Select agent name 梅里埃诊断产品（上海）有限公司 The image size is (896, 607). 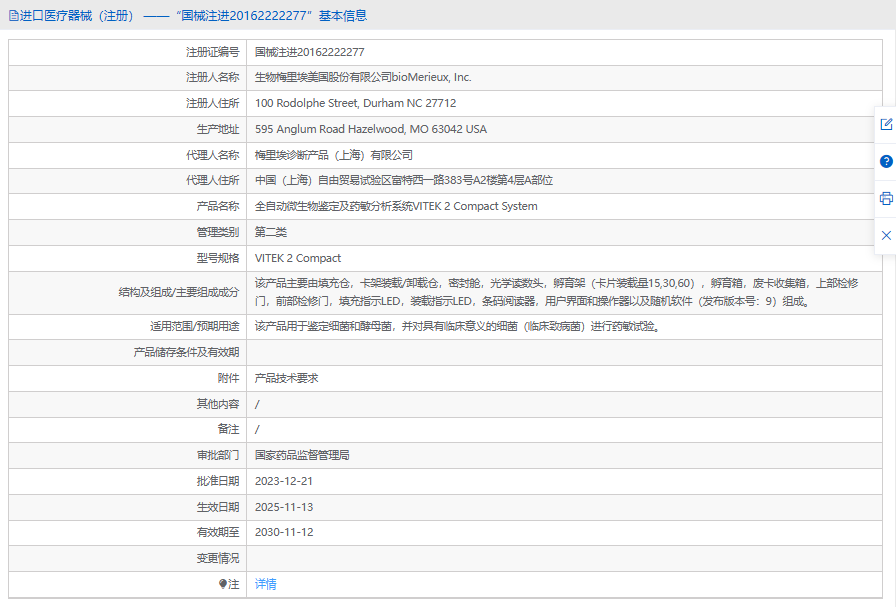click(x=334, y=155)
